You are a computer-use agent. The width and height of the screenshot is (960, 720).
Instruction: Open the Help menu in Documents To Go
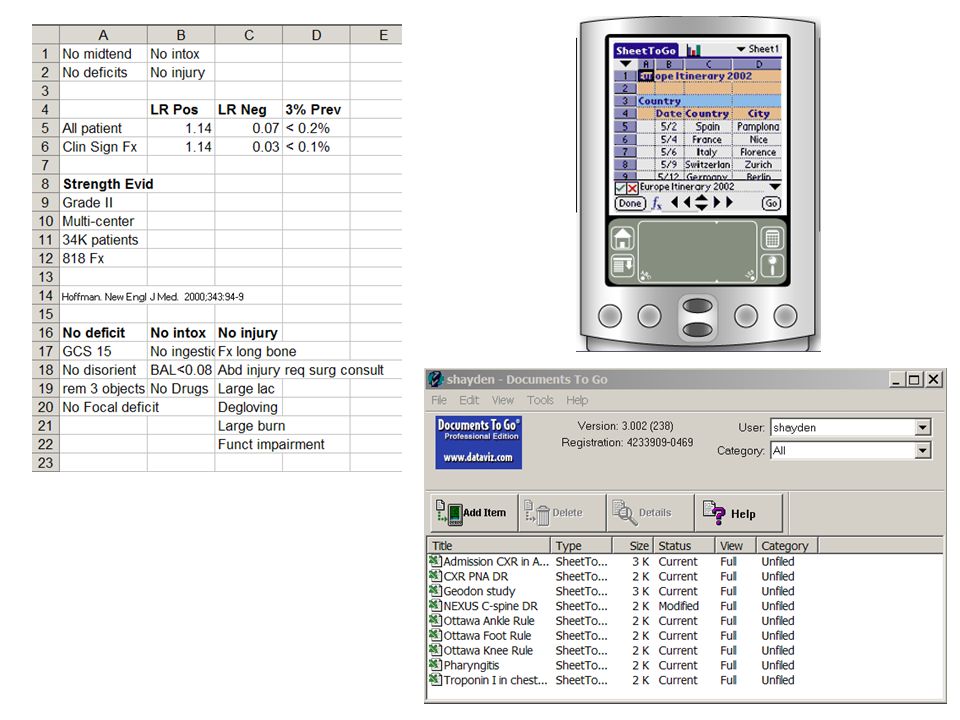577,400
